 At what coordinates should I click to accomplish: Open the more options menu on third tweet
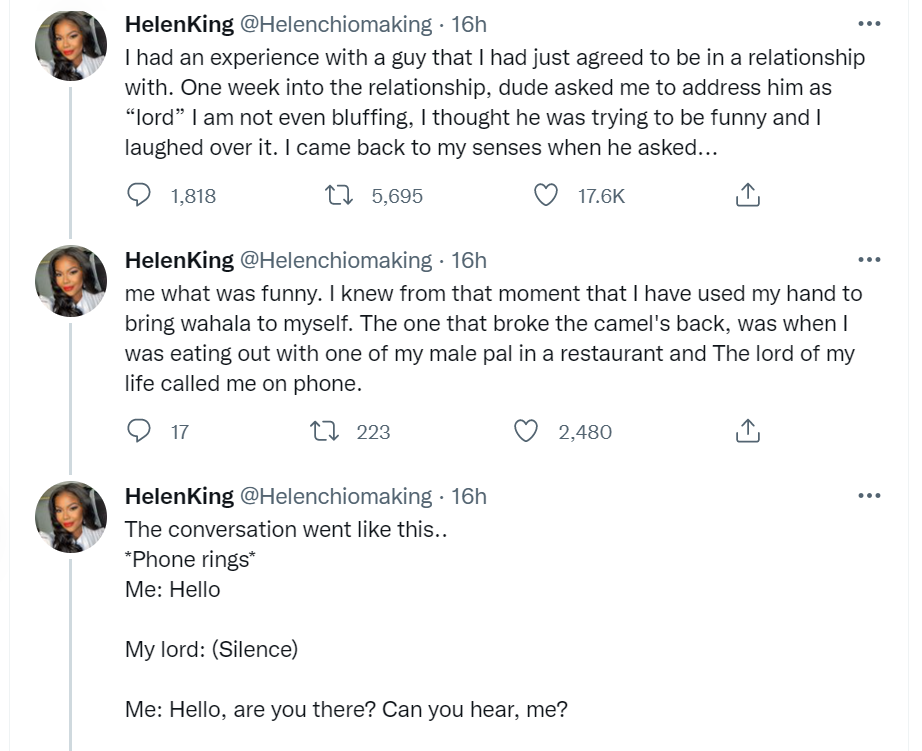(x=869, y=494)
